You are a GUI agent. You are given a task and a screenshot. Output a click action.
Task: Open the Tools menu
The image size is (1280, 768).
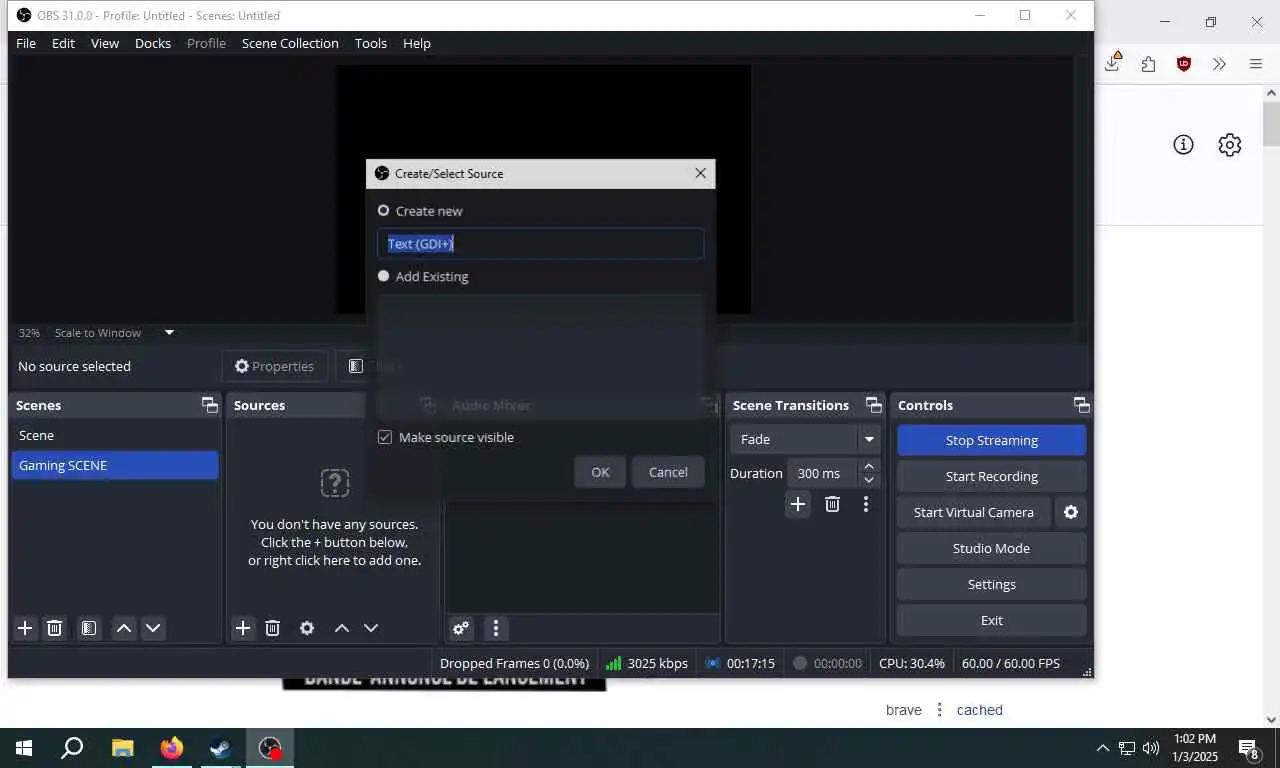click(371, 43)
